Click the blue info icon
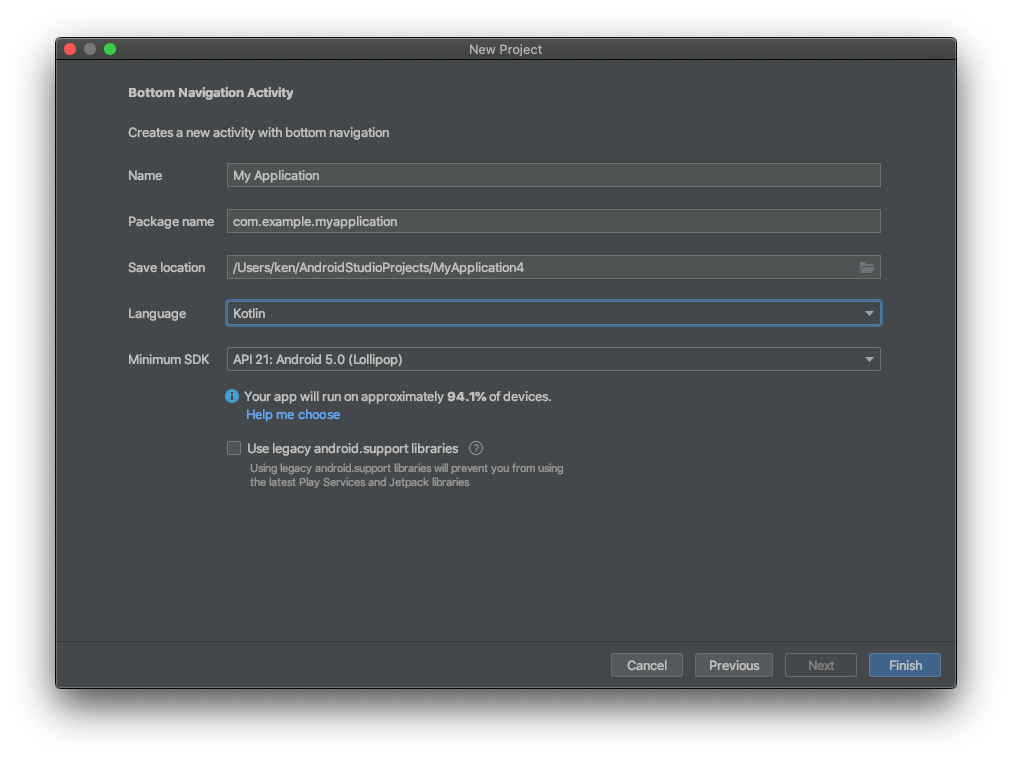 click(232, 397)
